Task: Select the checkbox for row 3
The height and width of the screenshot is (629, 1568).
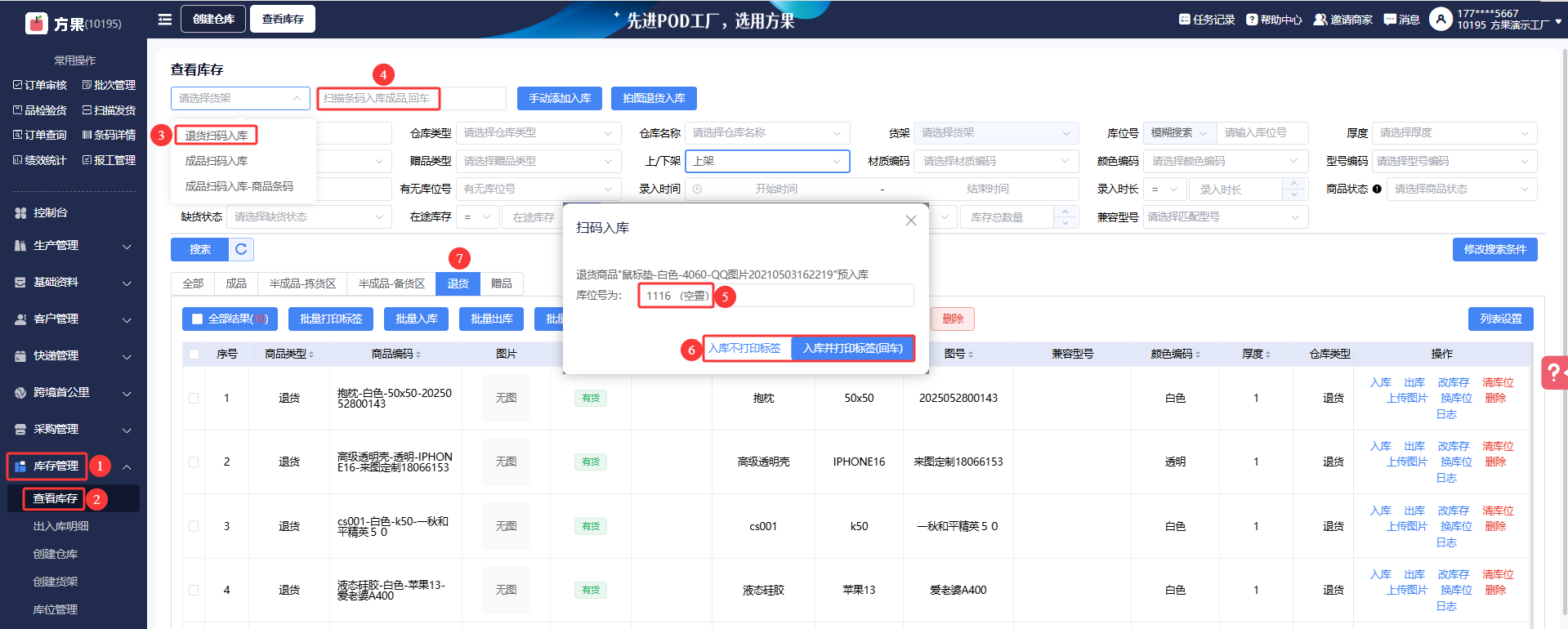Action: 194,526
